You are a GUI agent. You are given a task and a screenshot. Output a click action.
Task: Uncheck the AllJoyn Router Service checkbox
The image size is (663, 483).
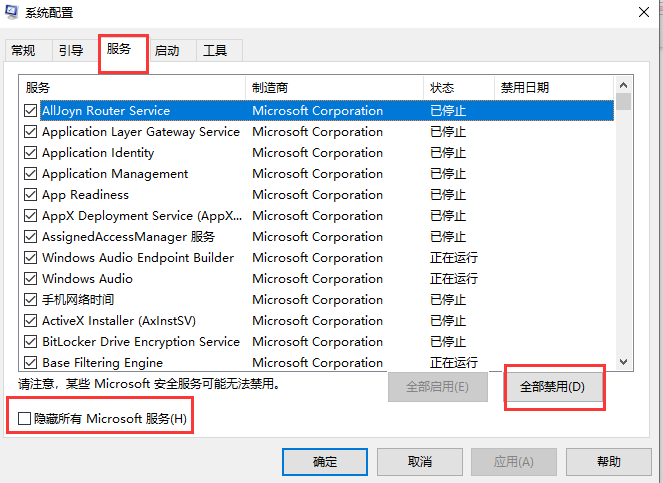(x=31, y=111)
